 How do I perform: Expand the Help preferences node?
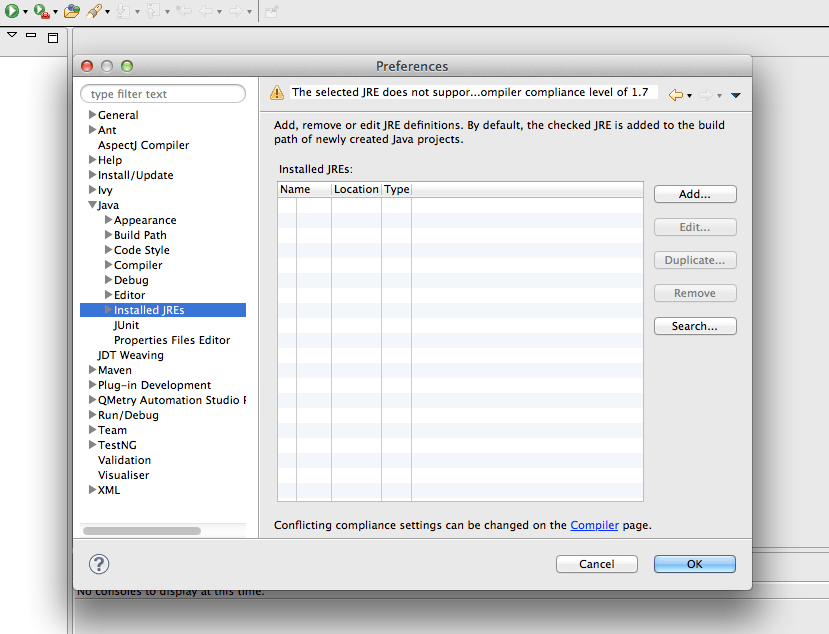click(93, 160)
